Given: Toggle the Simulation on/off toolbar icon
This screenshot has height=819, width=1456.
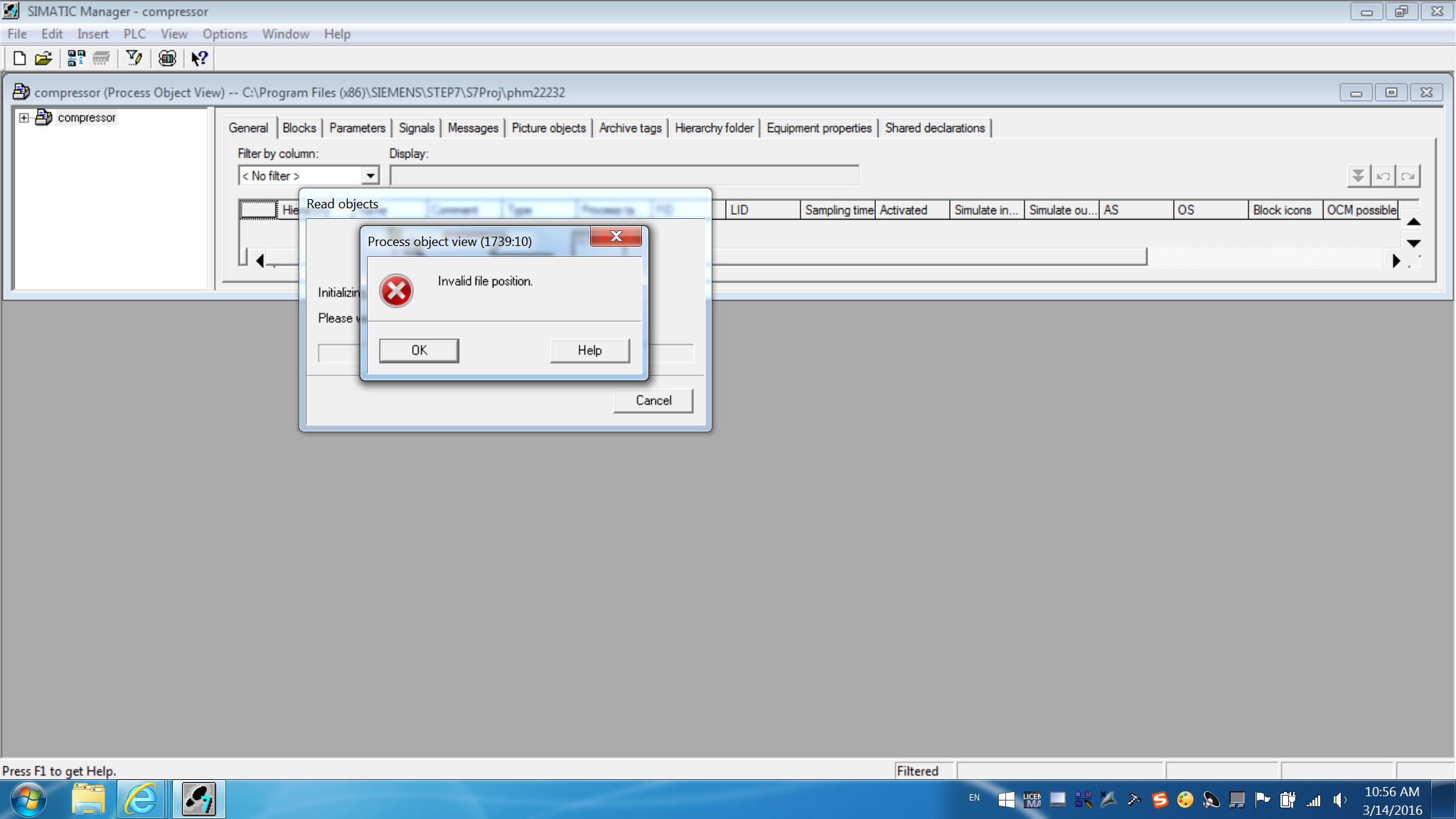Looking at the screenshot, I should pyautogui.click(x=167, y=58).
